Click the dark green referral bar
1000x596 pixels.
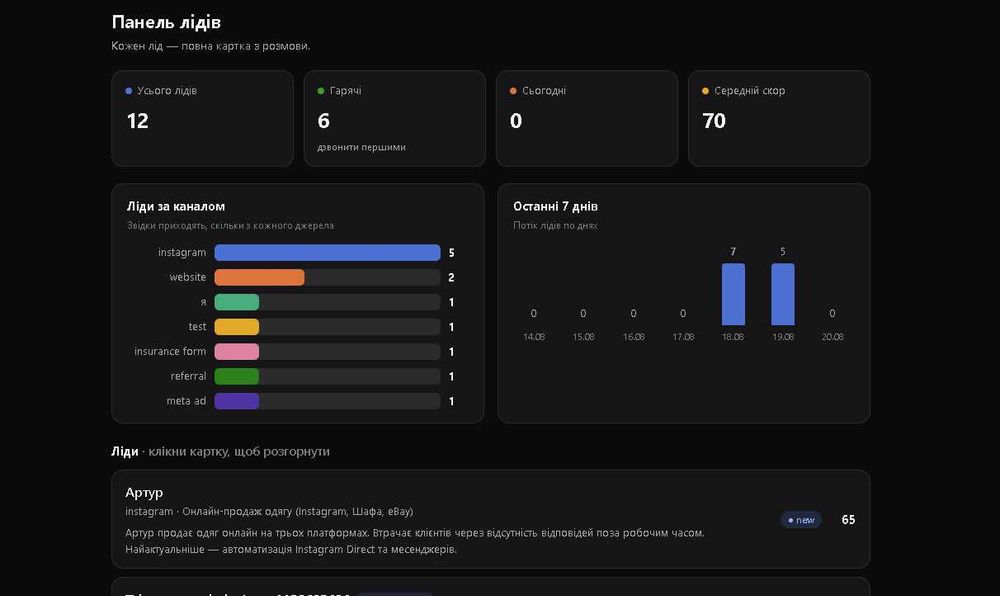coord(237,376)
